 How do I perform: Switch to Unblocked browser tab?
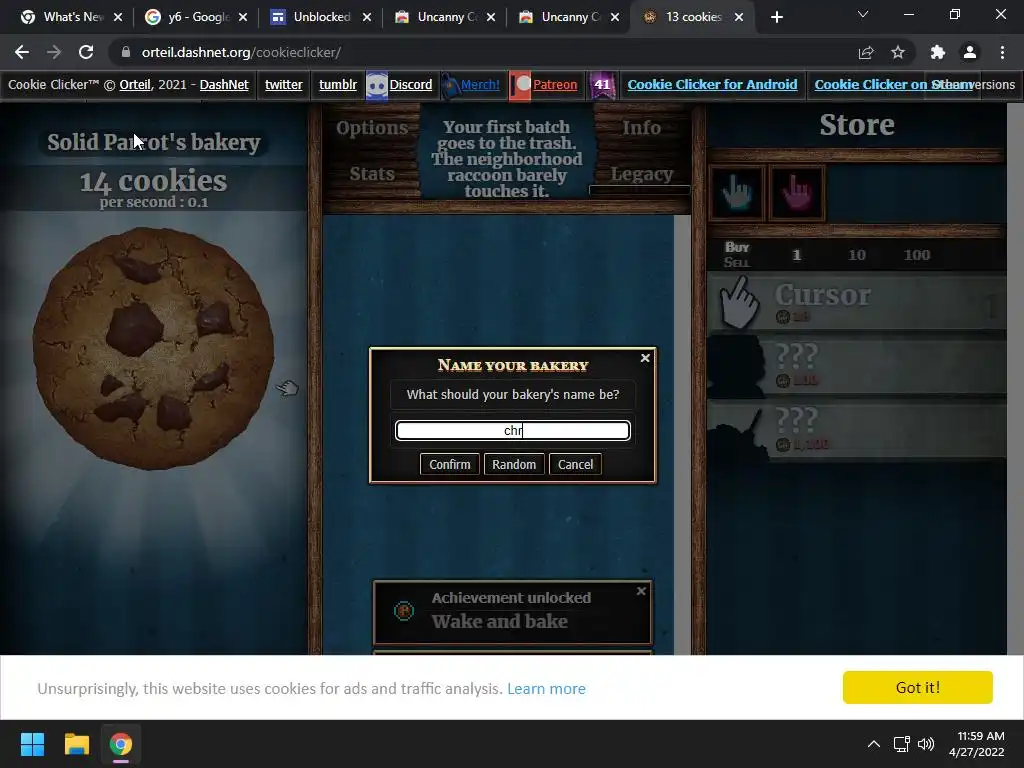pos(321,17)
